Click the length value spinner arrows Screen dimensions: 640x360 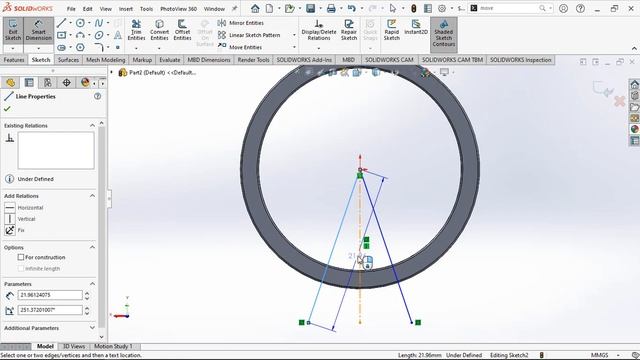coord(87,295)
